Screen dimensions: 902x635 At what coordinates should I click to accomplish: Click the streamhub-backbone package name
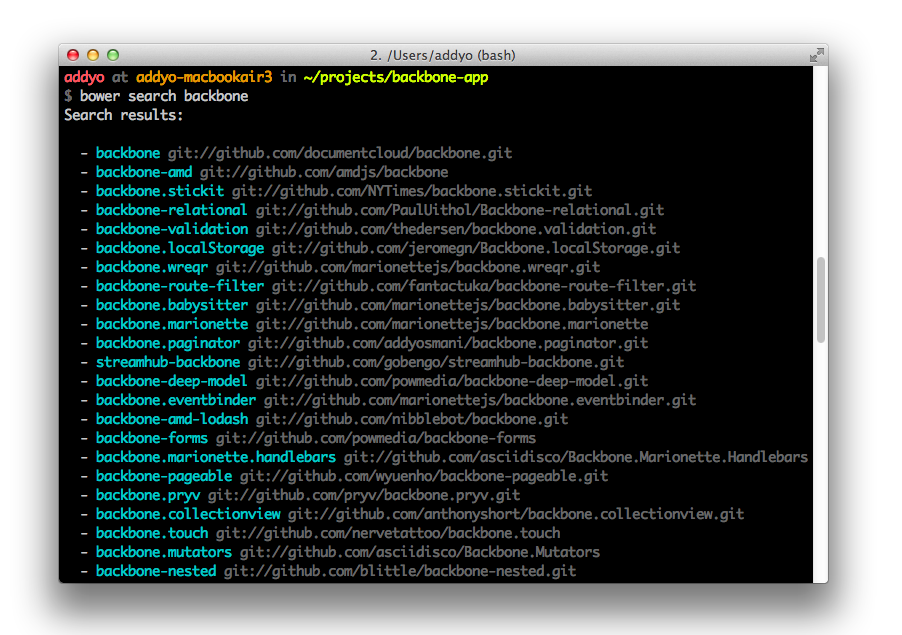167,362
